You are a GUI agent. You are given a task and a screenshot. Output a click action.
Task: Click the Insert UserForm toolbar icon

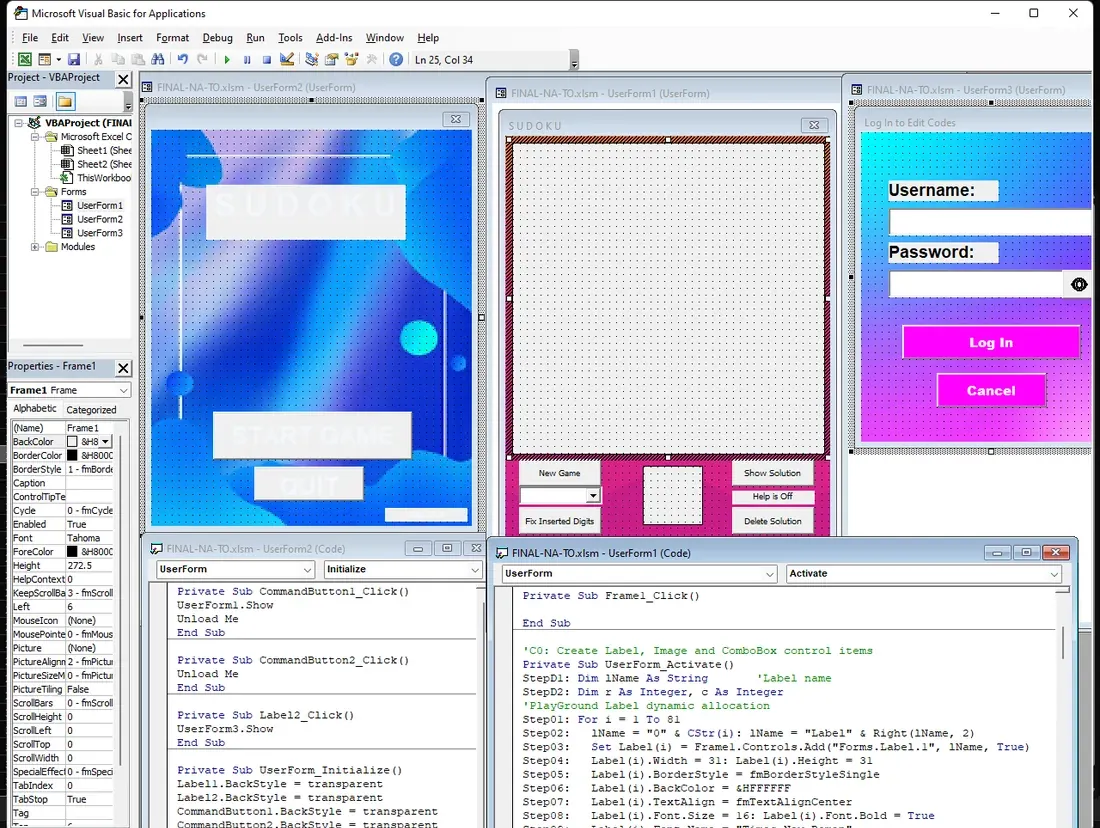[x=45, y=60]
